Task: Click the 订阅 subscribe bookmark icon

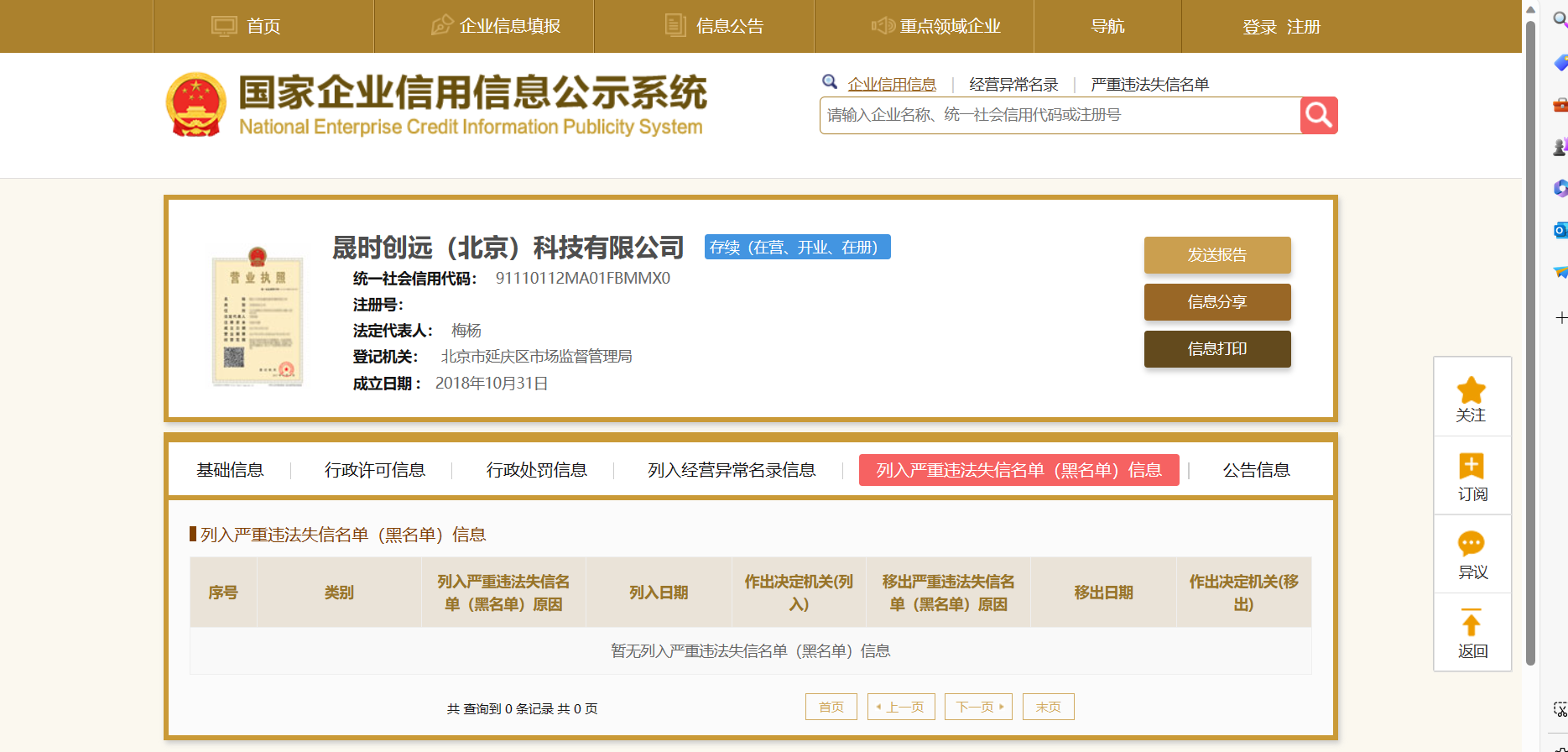Action: click(1472, 466)
